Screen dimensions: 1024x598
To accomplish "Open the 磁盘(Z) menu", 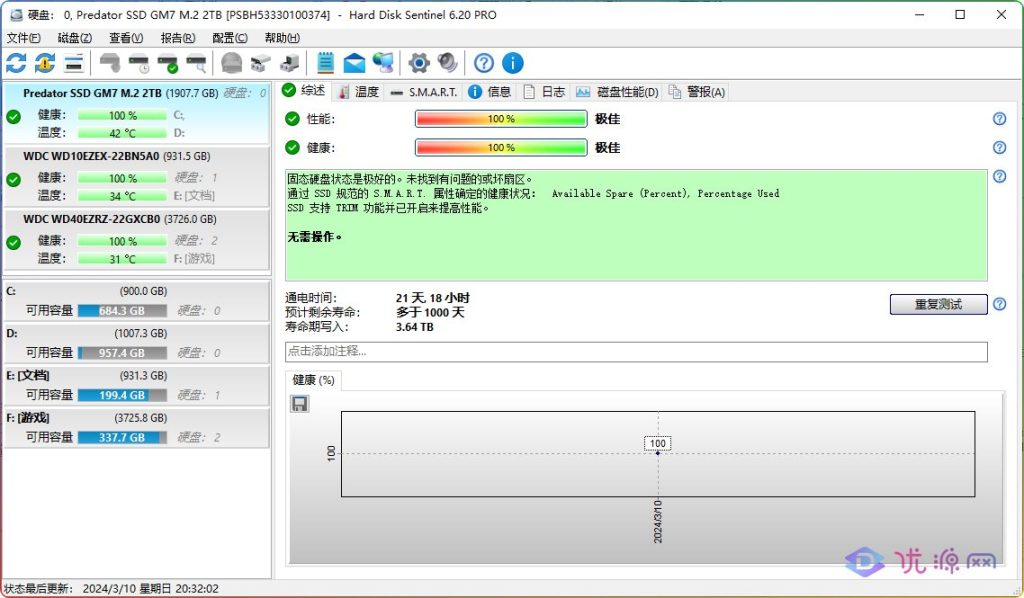I will (74, 38).
